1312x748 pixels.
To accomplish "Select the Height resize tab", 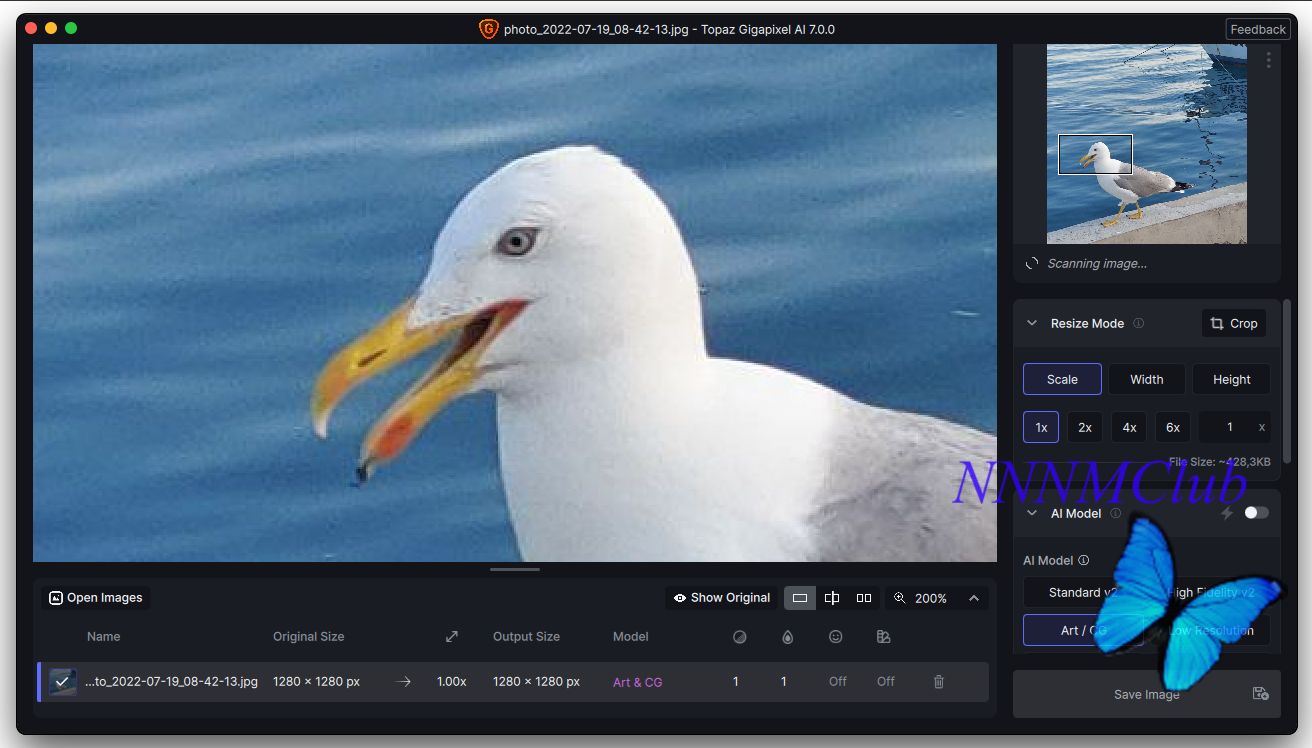I will (x=1232, y=379).
